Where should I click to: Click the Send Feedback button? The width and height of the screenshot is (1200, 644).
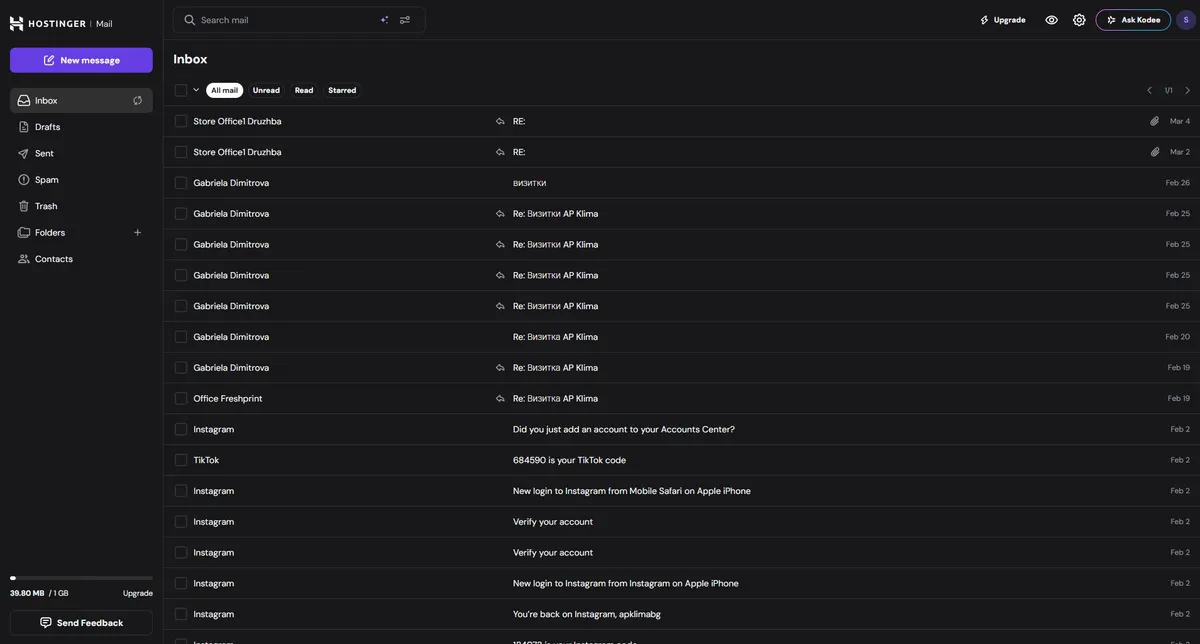point(81,623)
